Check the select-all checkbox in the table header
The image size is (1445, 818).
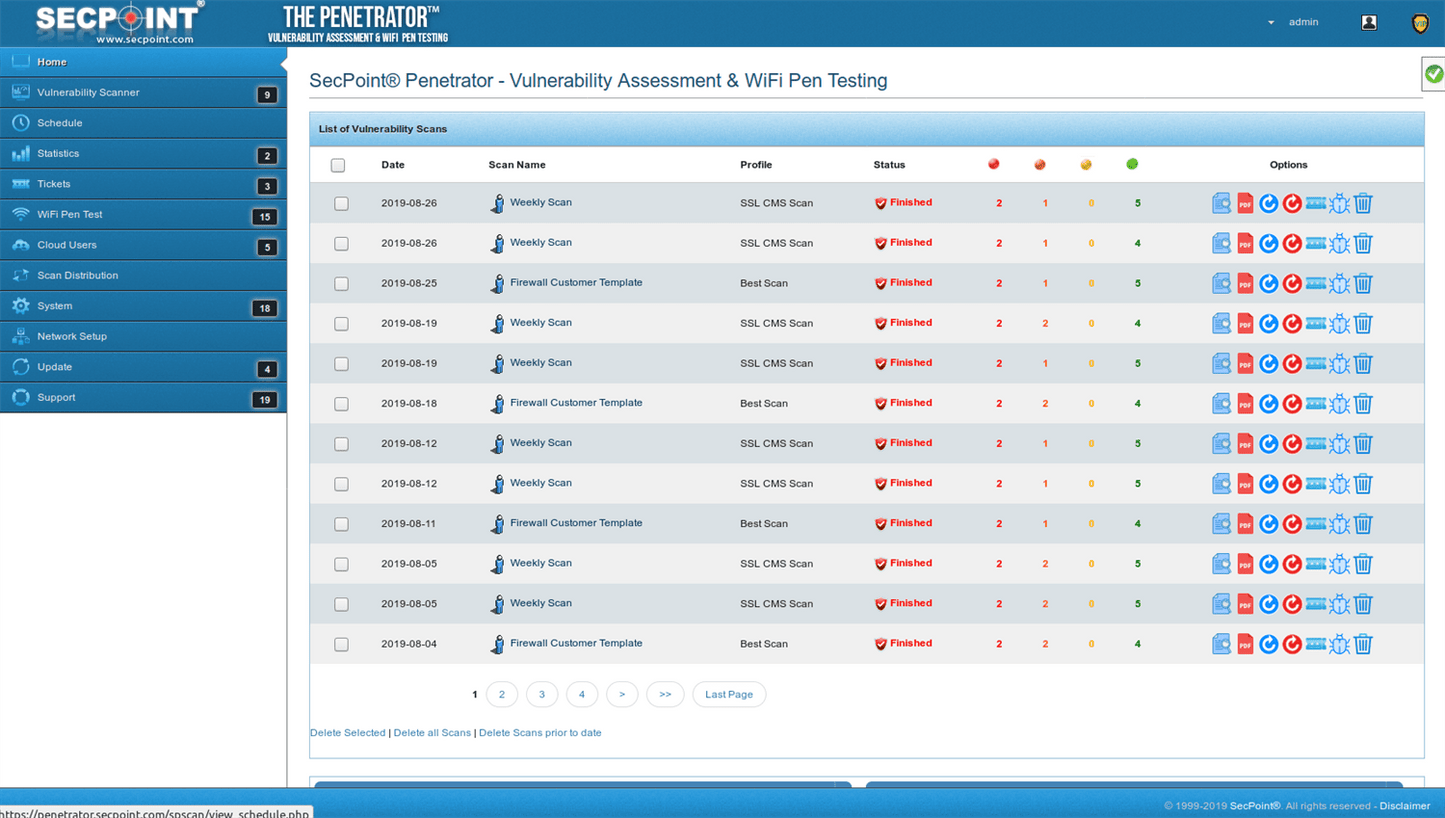pos(337,165)
